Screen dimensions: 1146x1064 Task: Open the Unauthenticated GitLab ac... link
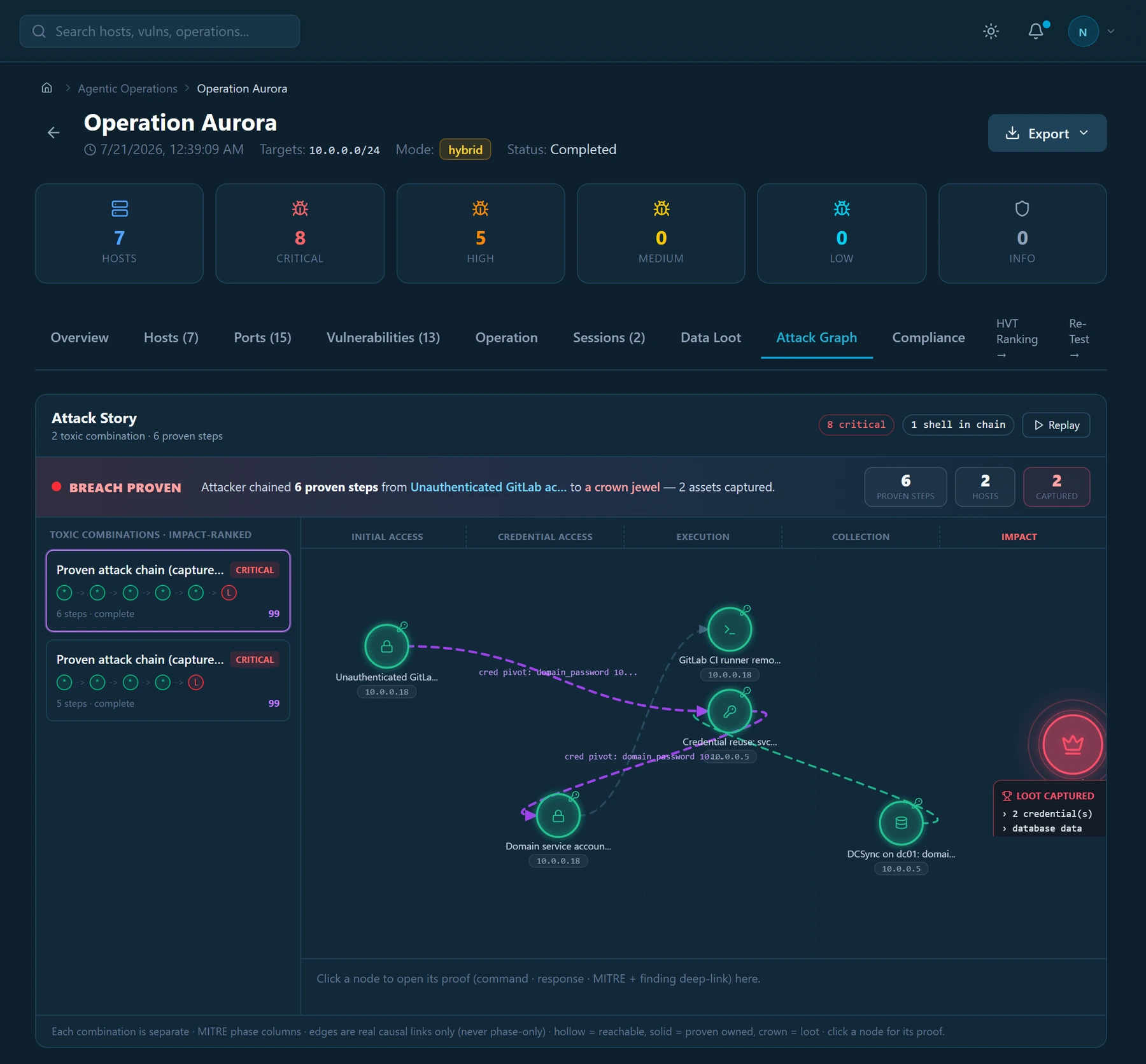pyautogui.click(x=488, y=487)
